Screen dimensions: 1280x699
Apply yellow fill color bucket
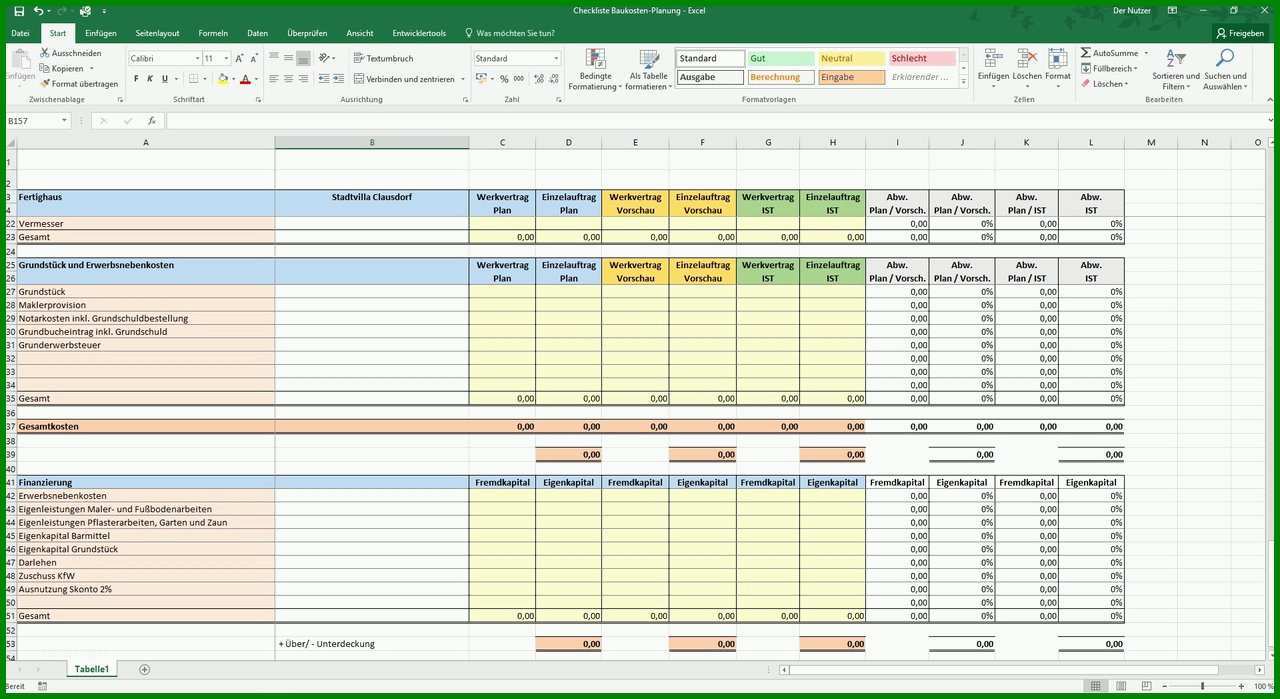223,79
